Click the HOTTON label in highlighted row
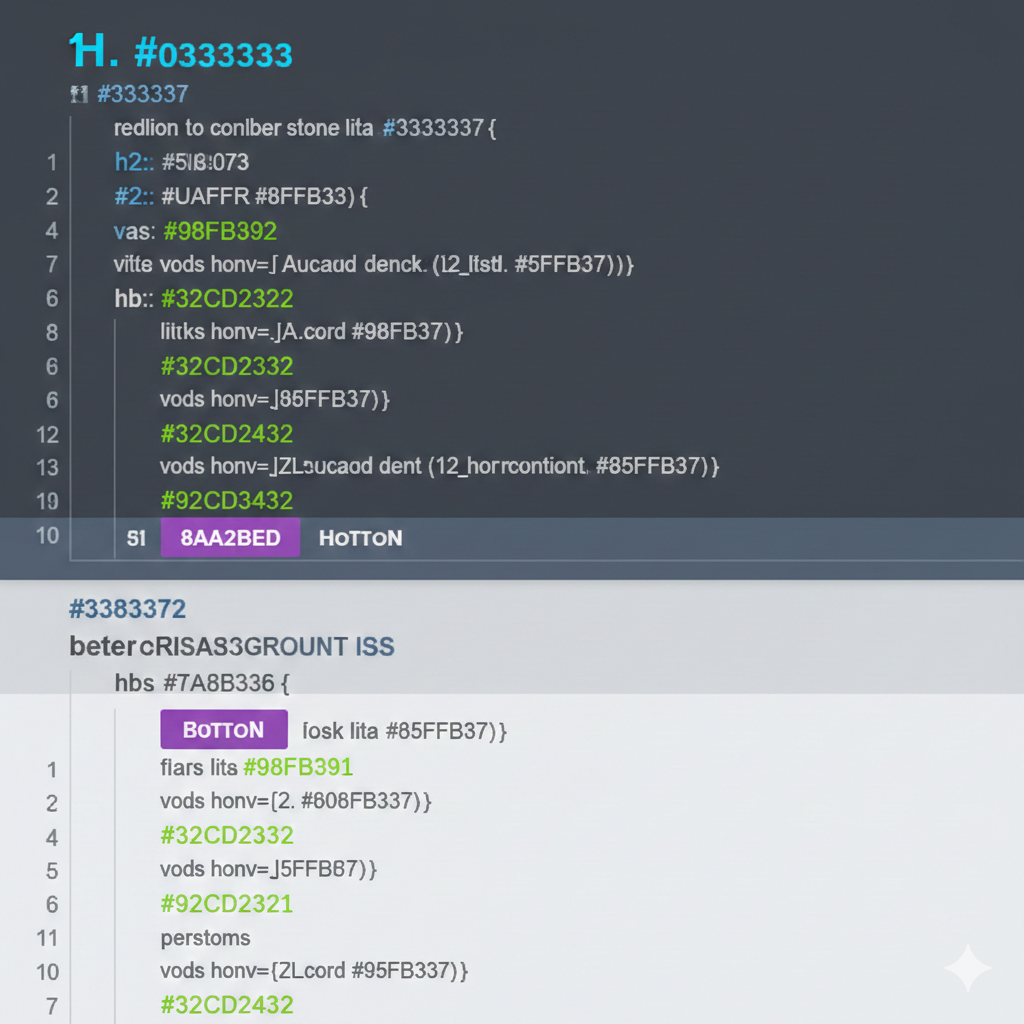Screen dimensions: 1024x1024 (360, 538)
